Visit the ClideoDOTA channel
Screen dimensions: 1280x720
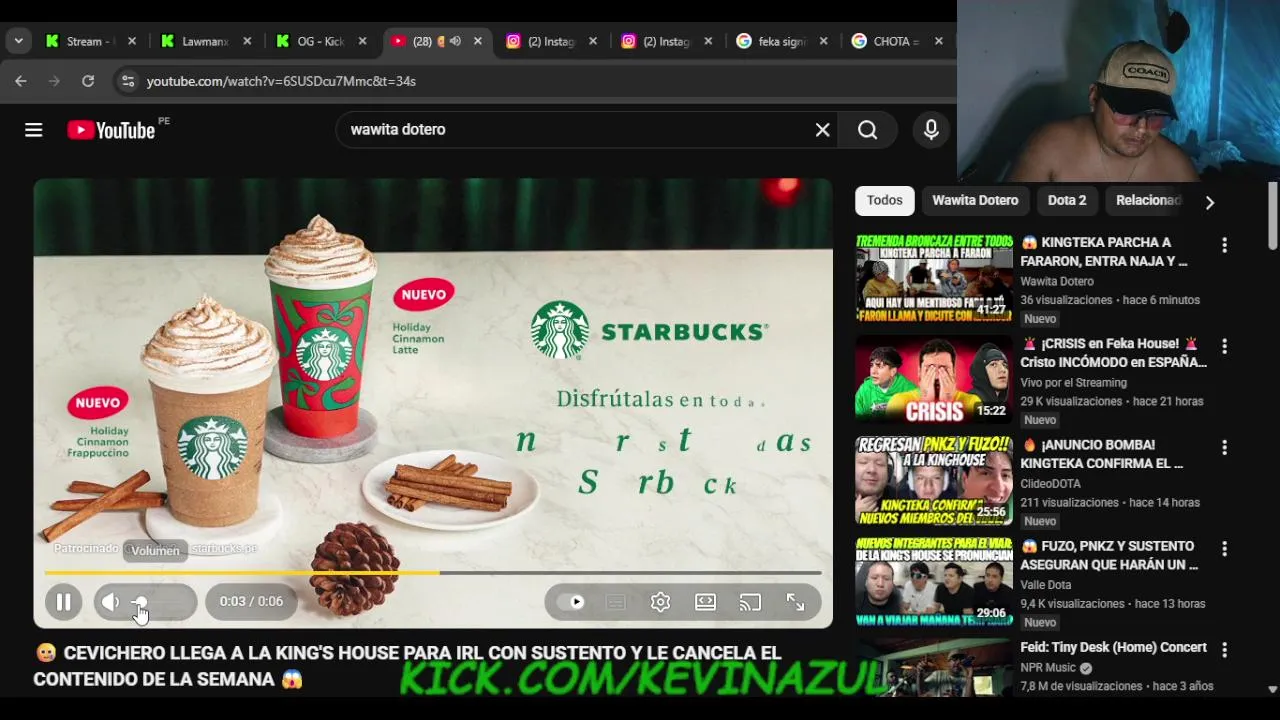(x=1050, y=483)
